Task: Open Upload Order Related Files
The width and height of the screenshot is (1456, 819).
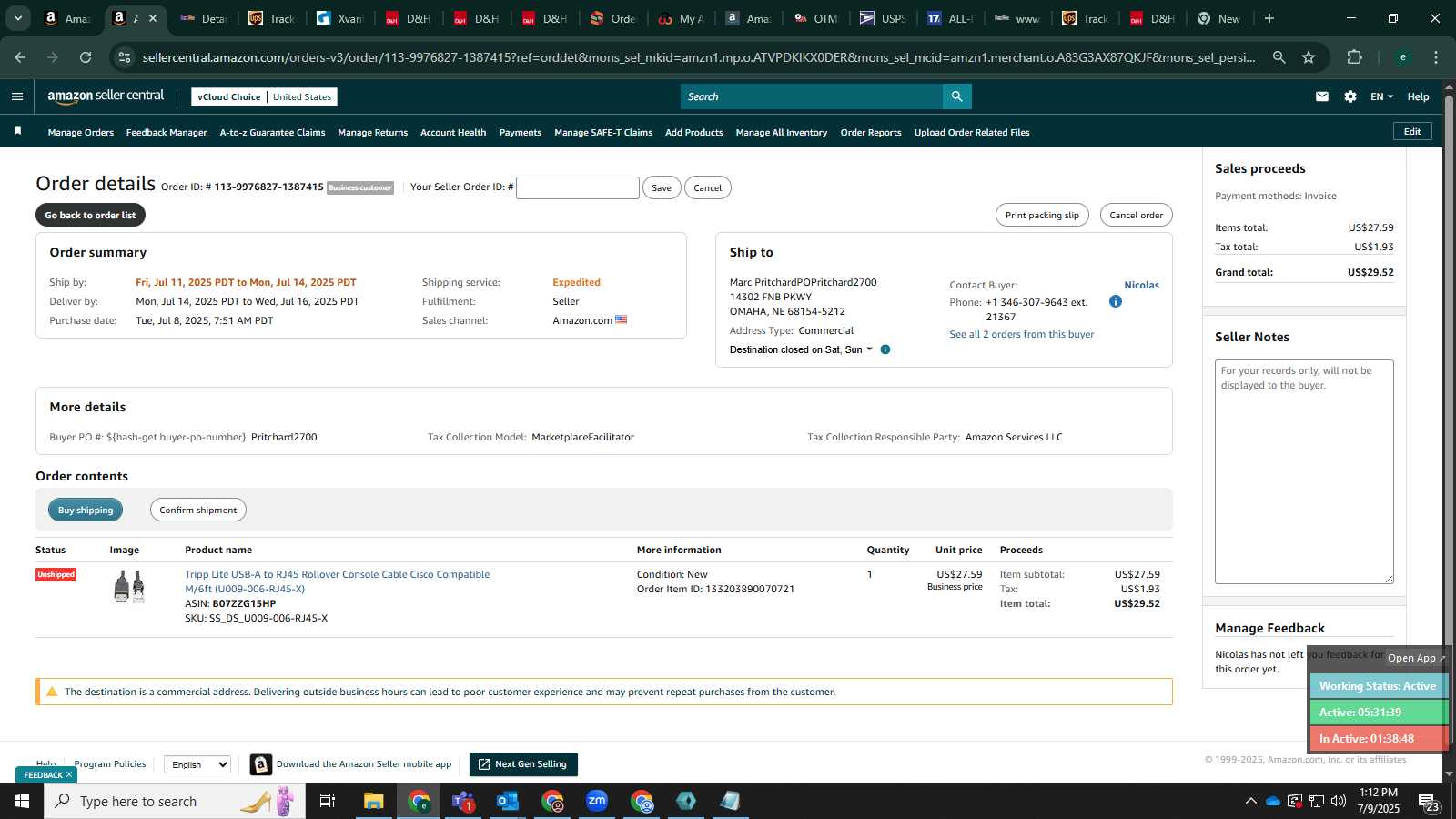Action: coord(972,132)
